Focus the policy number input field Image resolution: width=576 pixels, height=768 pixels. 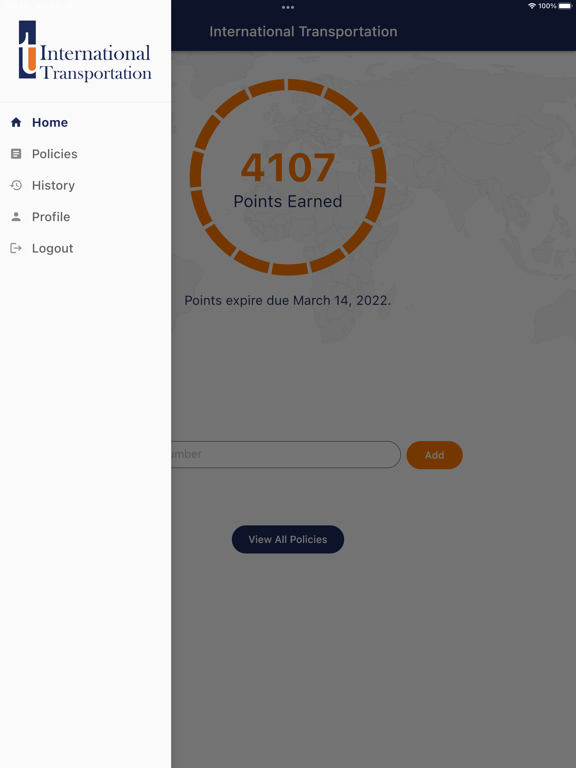[x=286, y=455]
